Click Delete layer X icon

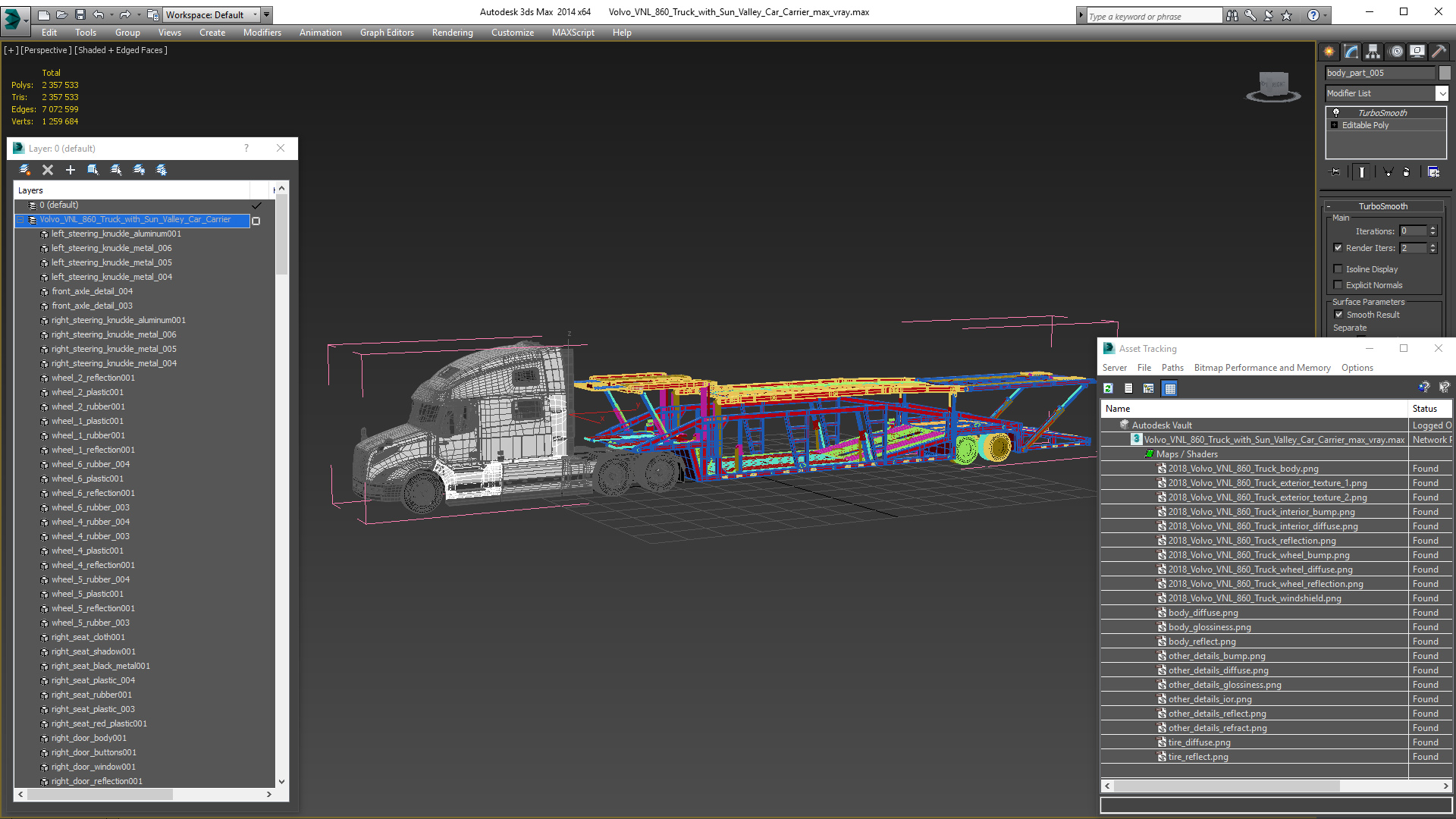48,170
